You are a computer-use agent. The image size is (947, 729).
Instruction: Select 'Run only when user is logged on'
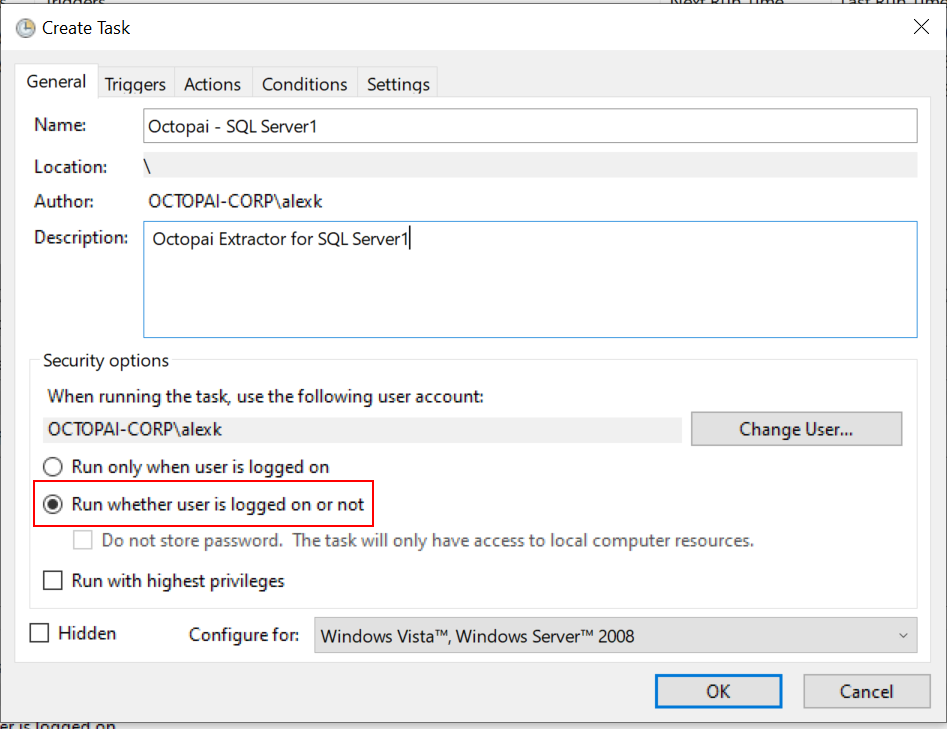(x=52, y=467)
